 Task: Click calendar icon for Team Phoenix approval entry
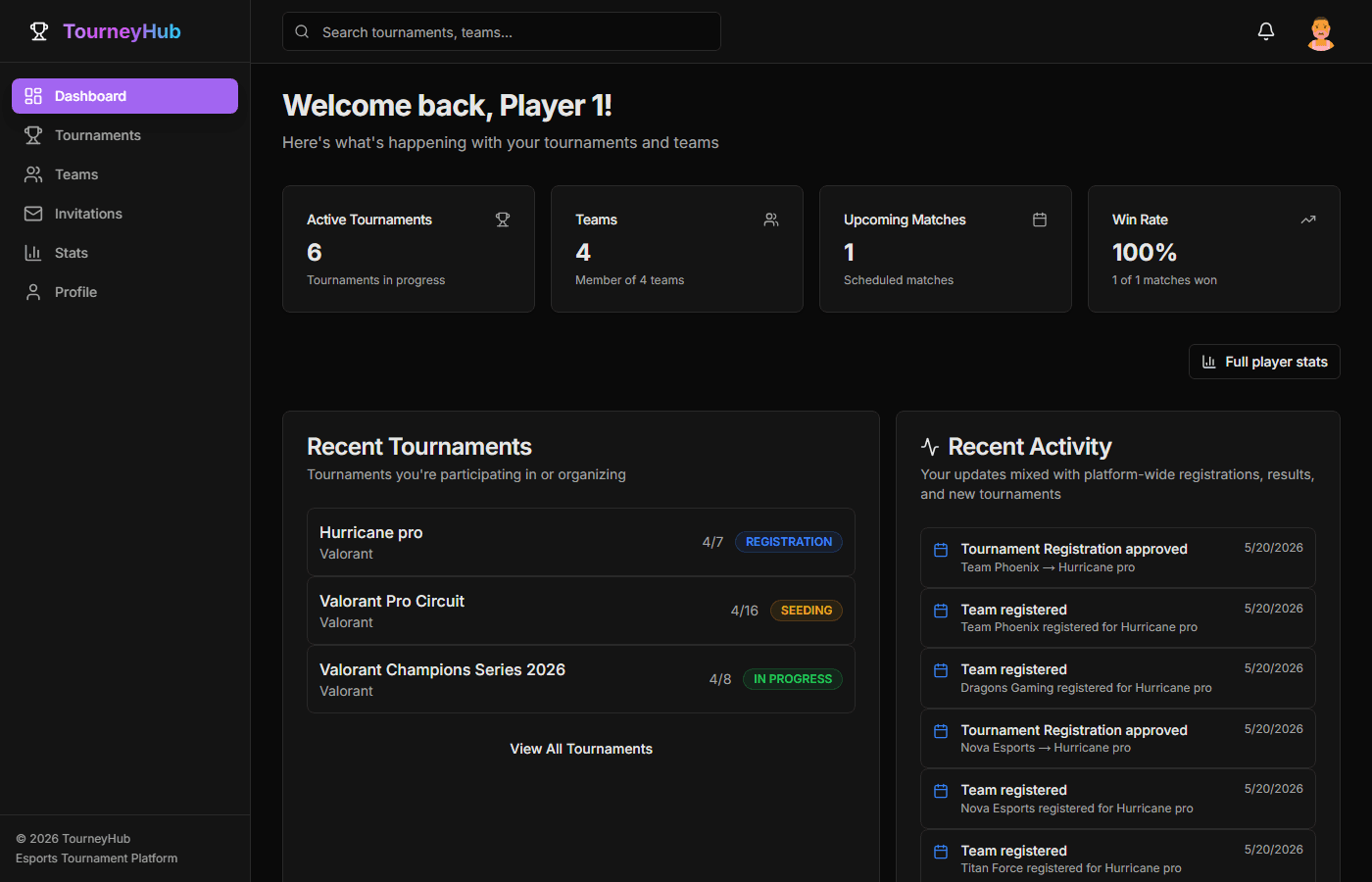[941, 550]
